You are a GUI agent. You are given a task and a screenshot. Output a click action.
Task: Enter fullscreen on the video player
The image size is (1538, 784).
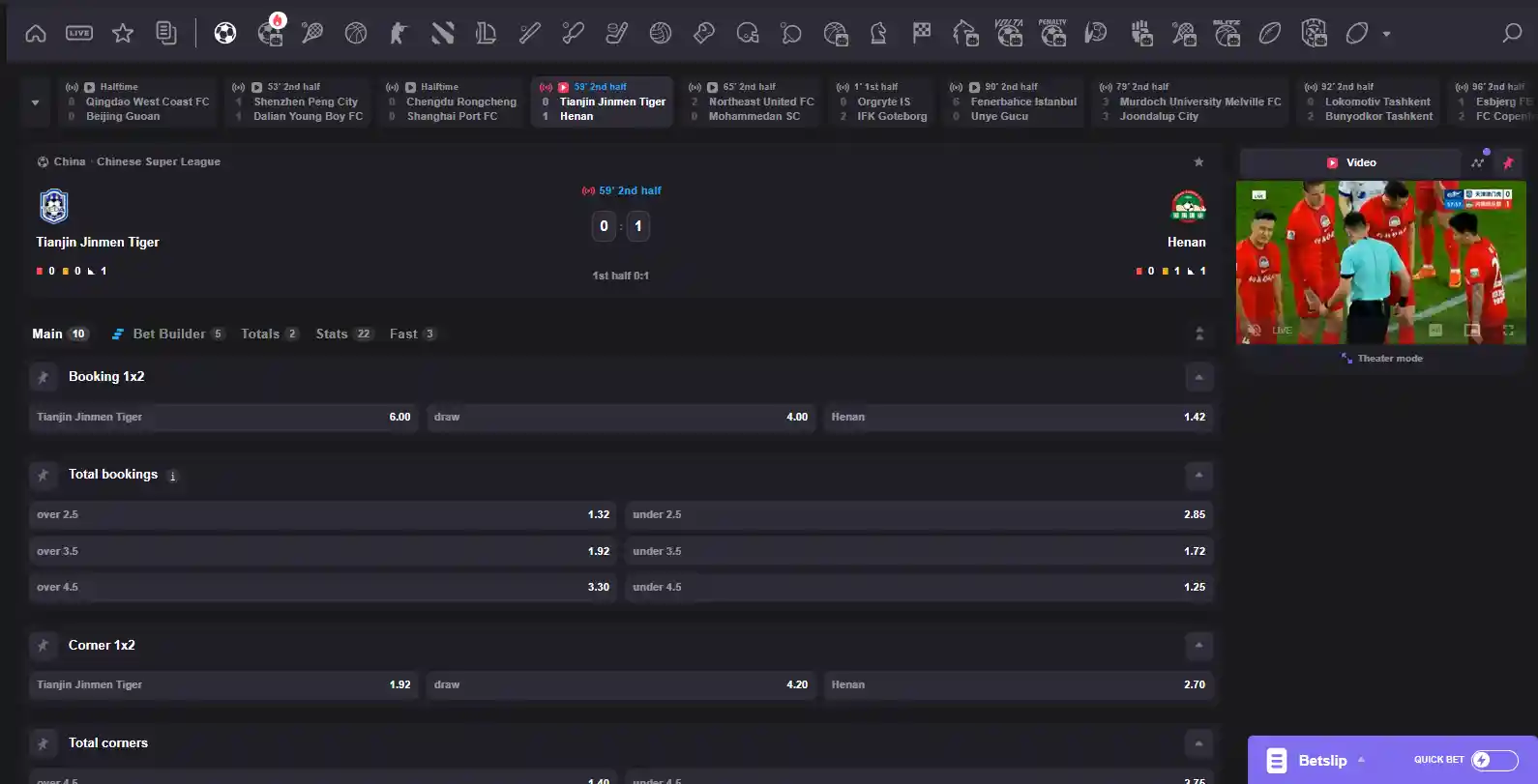1508,331
